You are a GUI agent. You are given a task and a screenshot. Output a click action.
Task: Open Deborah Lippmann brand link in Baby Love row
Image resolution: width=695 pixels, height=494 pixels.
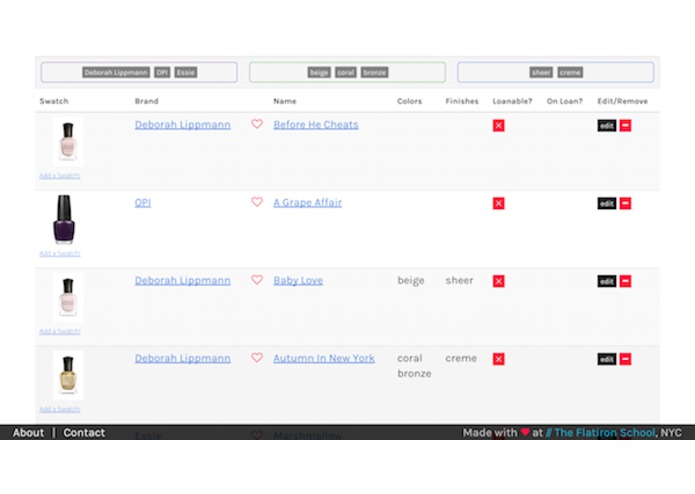coord(183,280)
